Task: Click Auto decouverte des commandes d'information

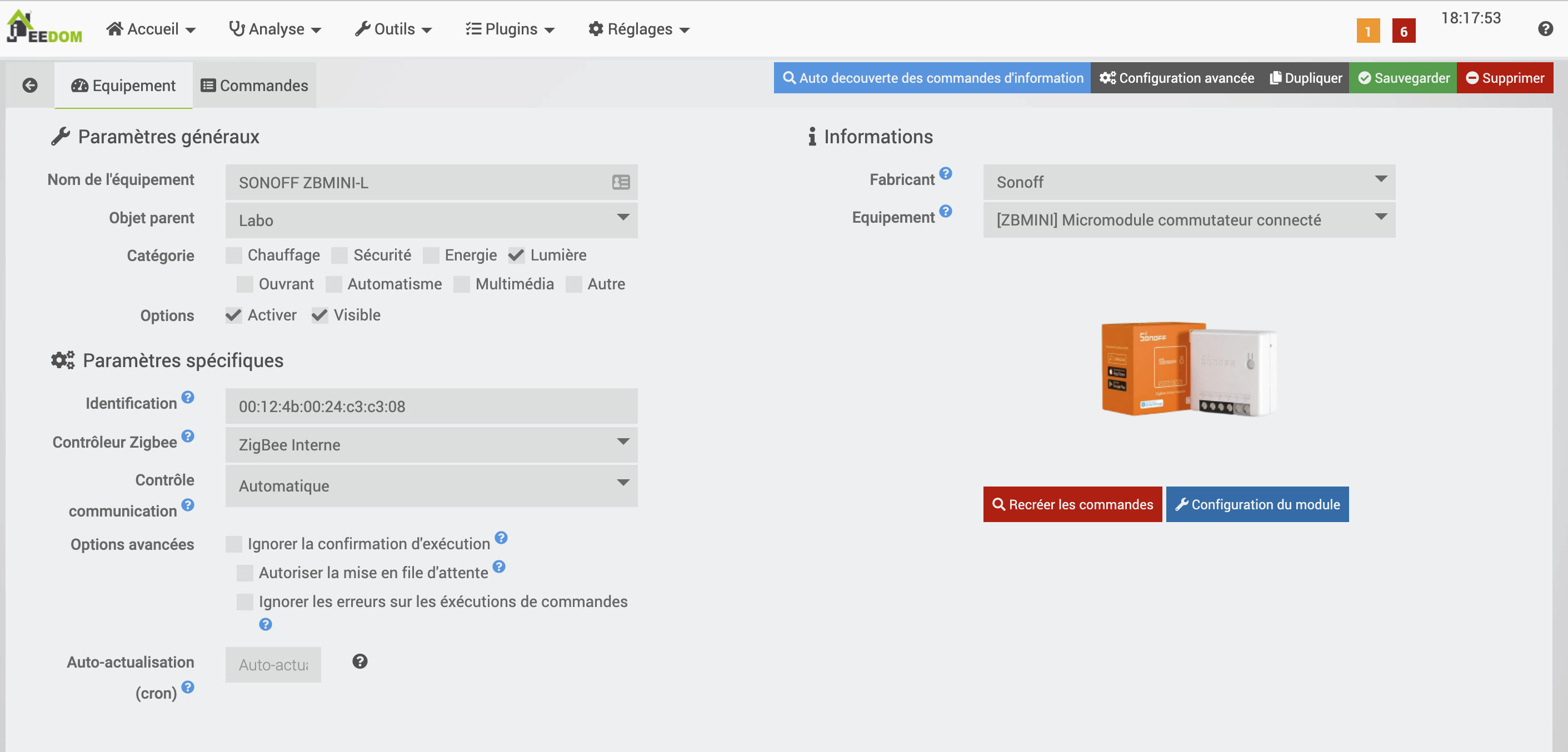Action: (x=932, y=78)
